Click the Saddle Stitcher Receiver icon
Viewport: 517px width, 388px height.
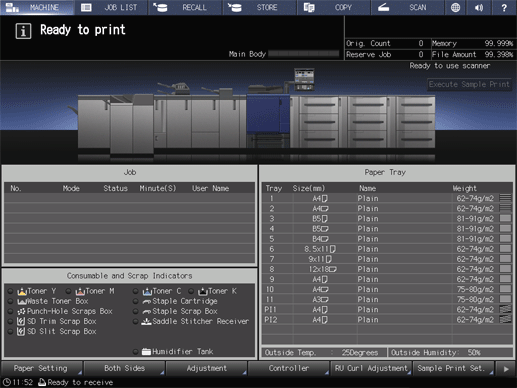point(146,321)
